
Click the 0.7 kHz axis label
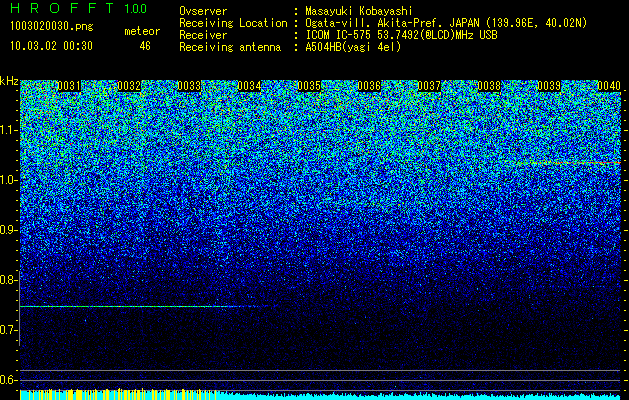point(9,330)
